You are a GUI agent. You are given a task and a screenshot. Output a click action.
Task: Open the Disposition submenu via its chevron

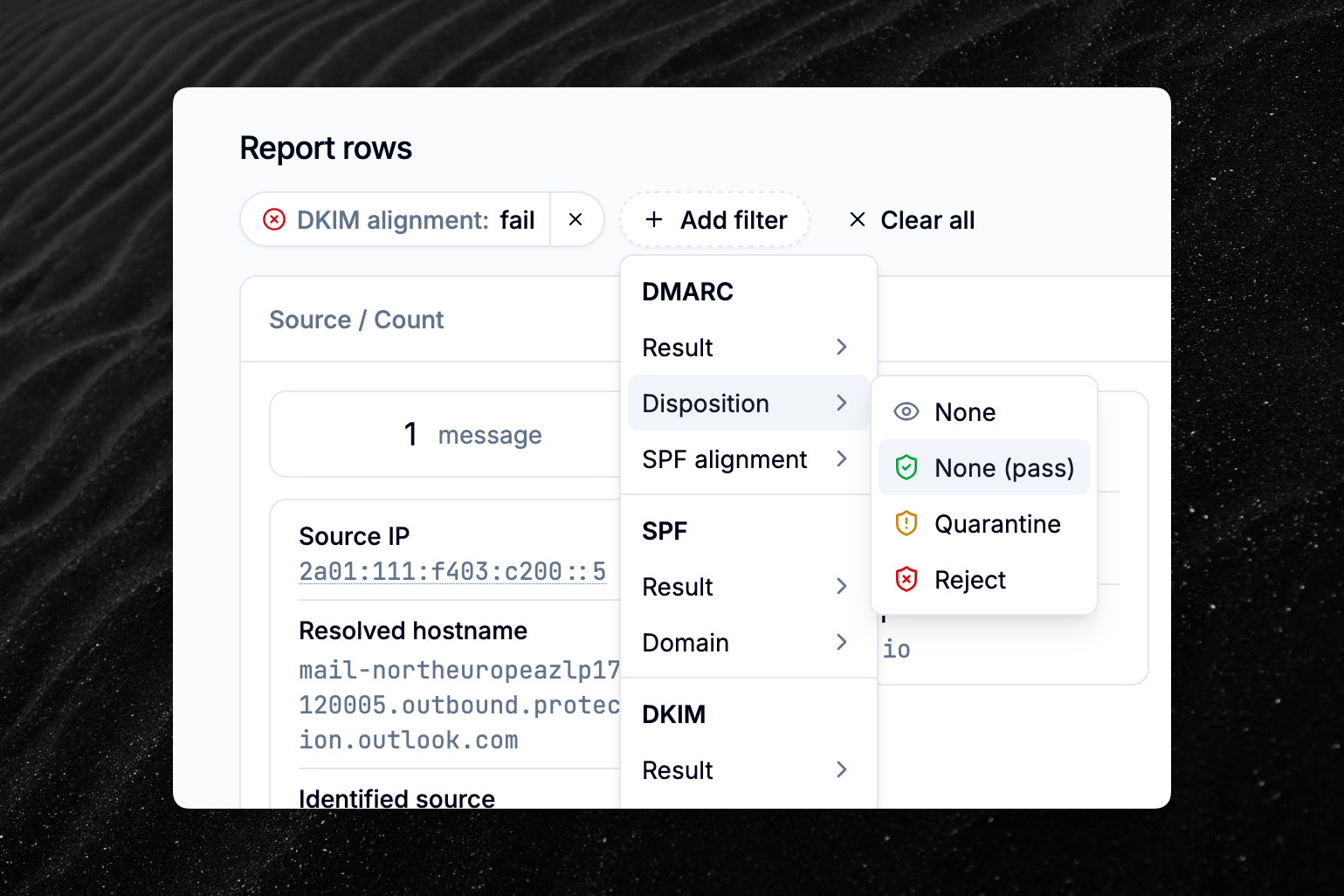(842, 403)
